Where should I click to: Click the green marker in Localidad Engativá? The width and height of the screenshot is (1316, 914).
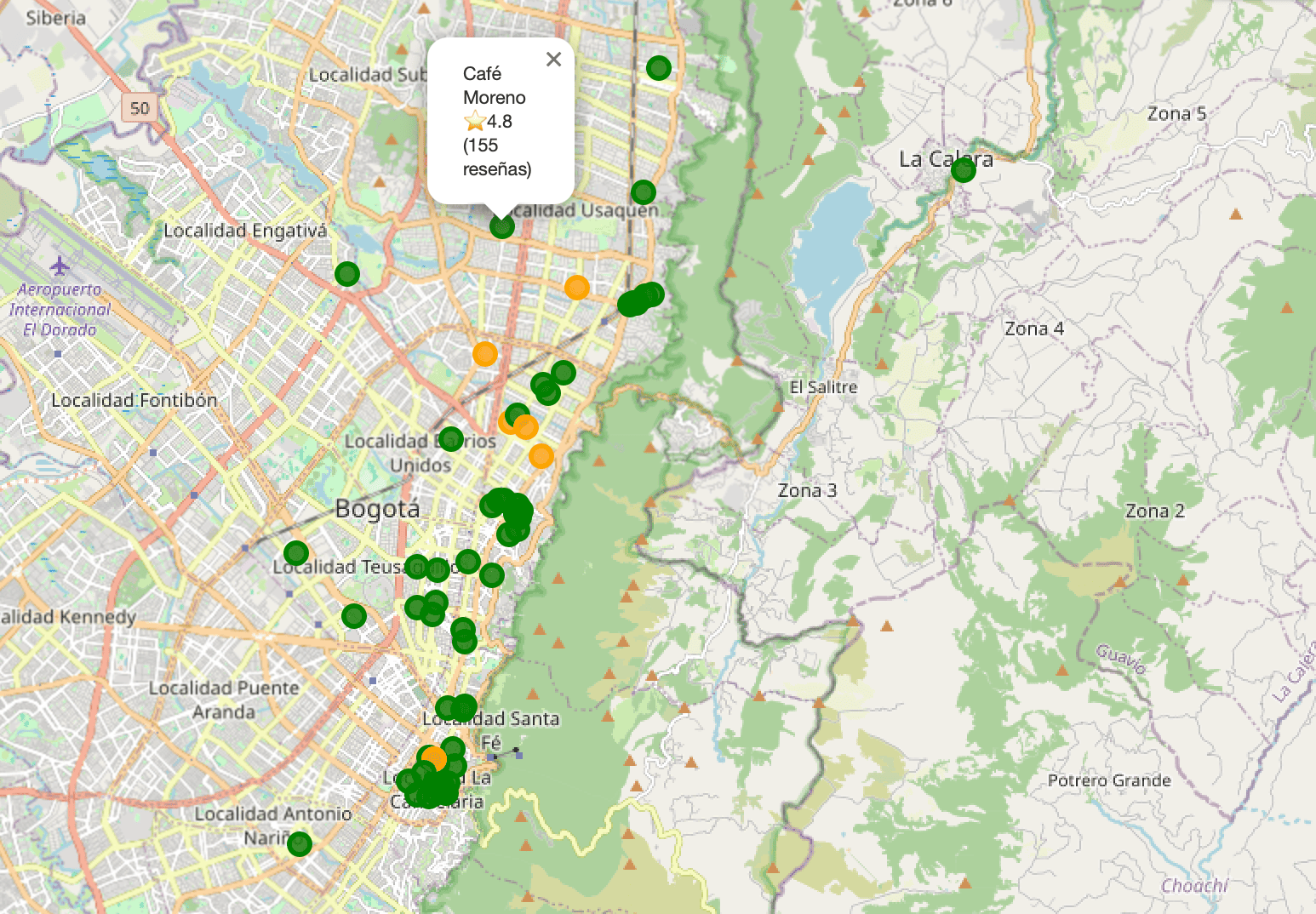[x=347, y=274]
